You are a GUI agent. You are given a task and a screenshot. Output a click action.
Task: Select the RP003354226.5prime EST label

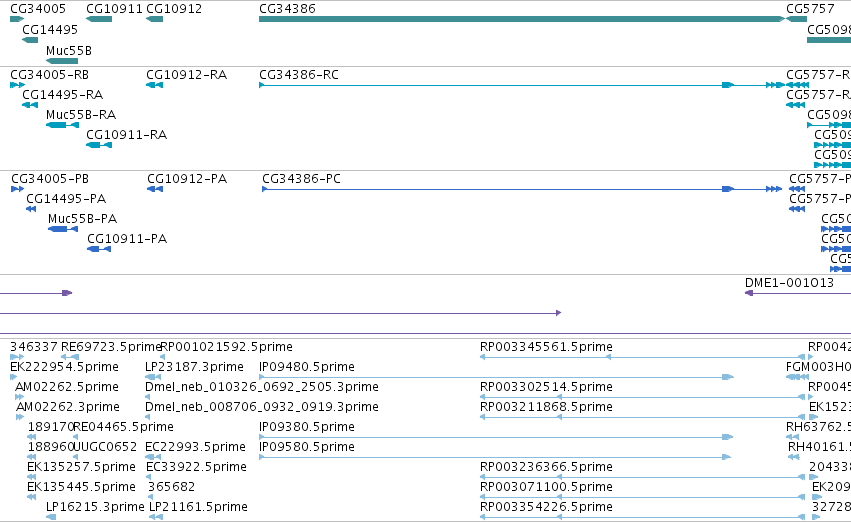[547, 507]
